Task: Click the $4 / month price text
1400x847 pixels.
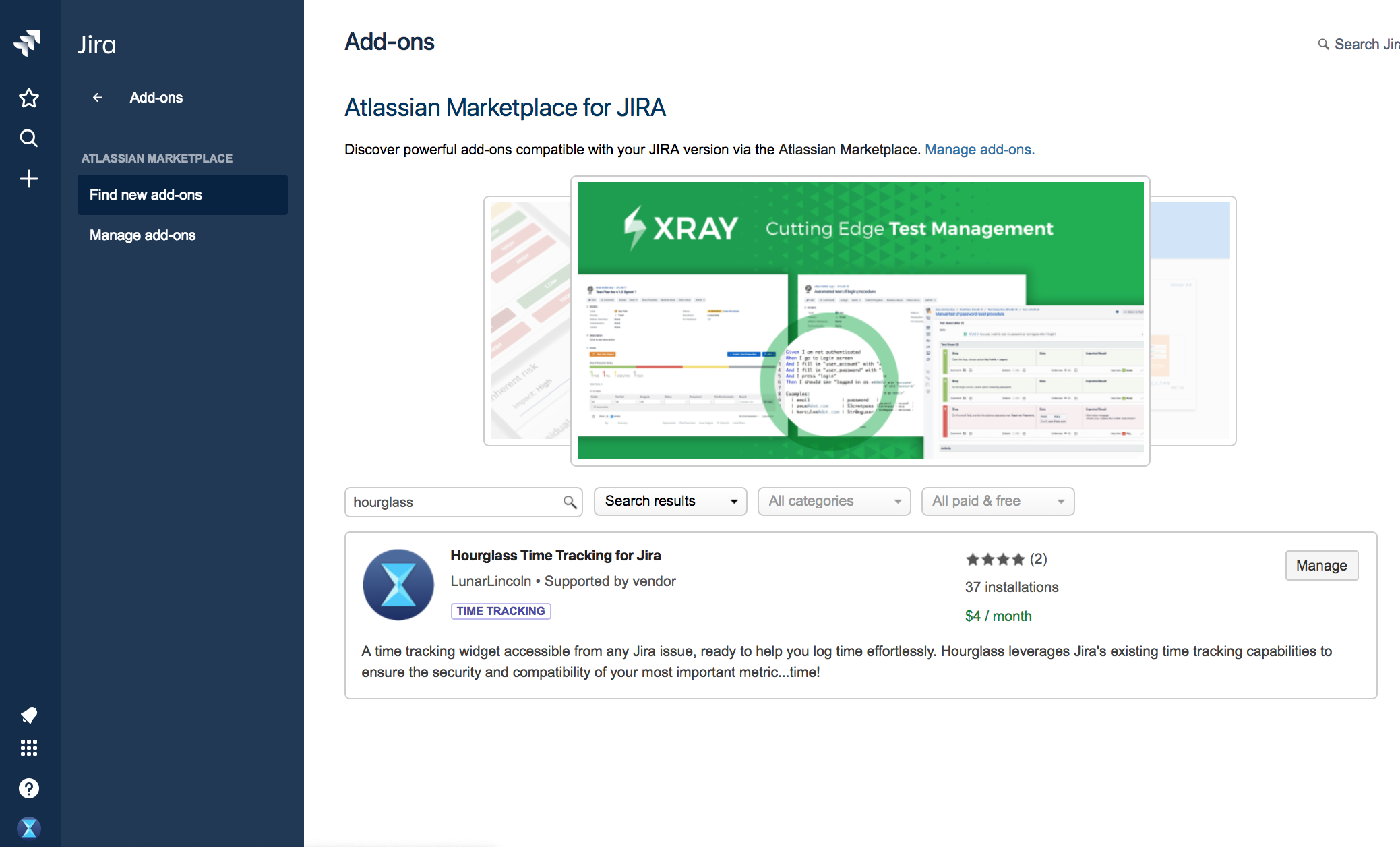Action: (998, 616)
